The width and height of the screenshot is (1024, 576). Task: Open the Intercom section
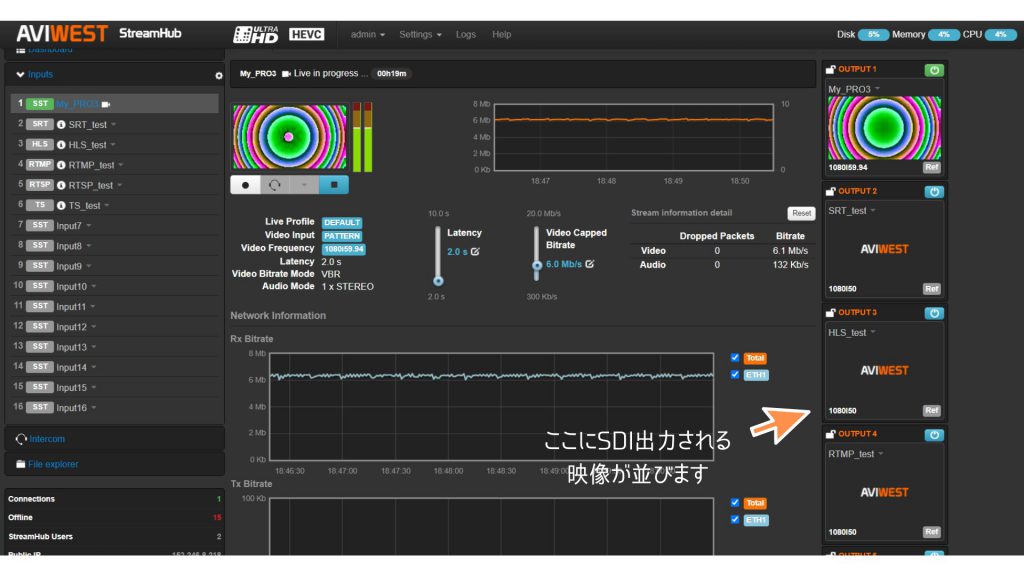[47, 439]
